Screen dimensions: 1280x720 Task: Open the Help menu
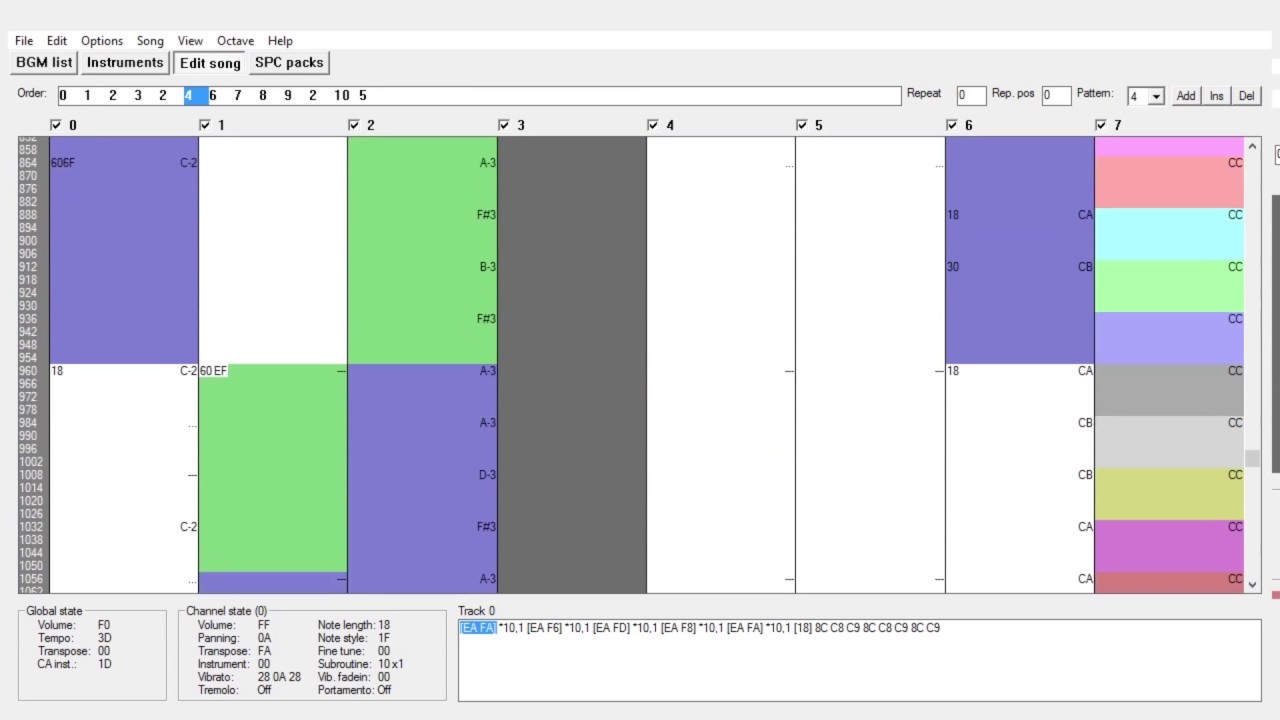280,41
